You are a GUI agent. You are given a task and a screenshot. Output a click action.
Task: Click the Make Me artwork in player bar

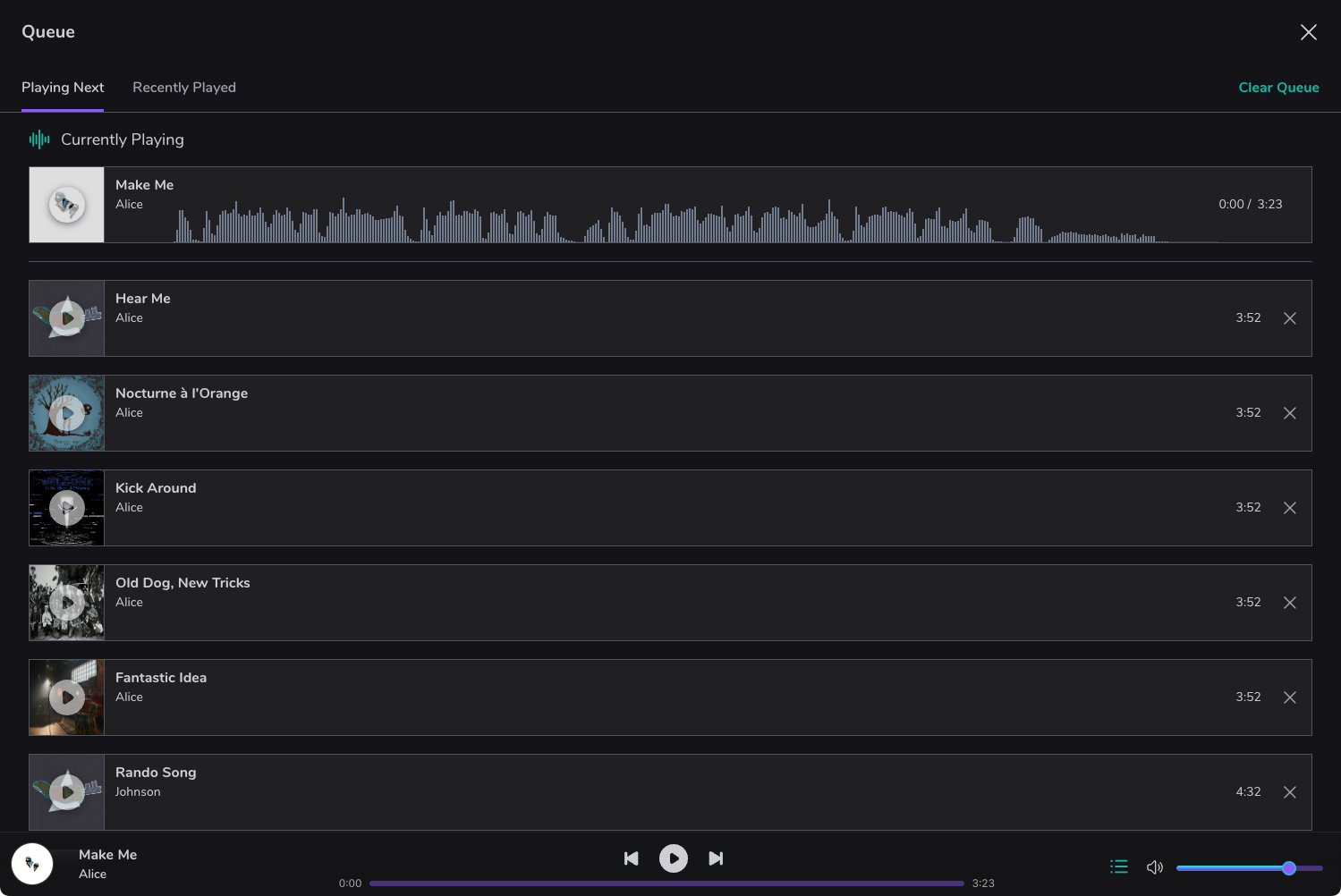[x=32, y=864]
